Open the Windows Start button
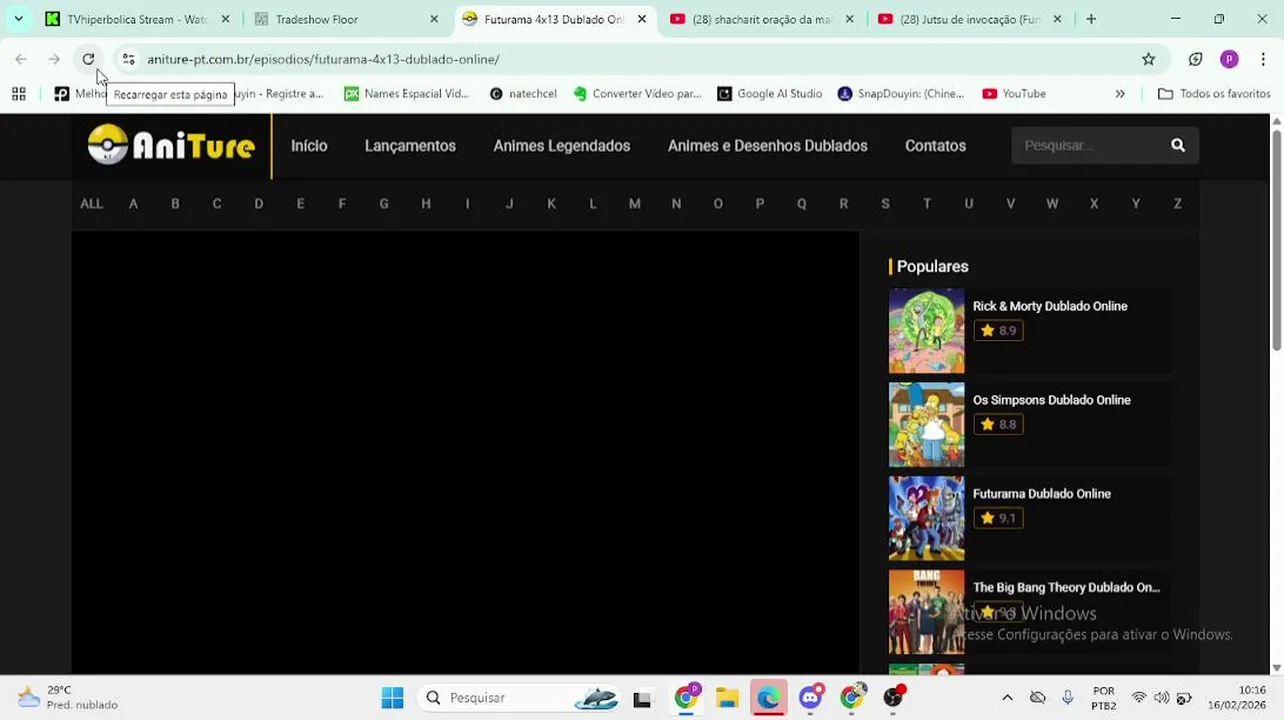This screenshot has height=720, width=1284. [x=392, y=698]
